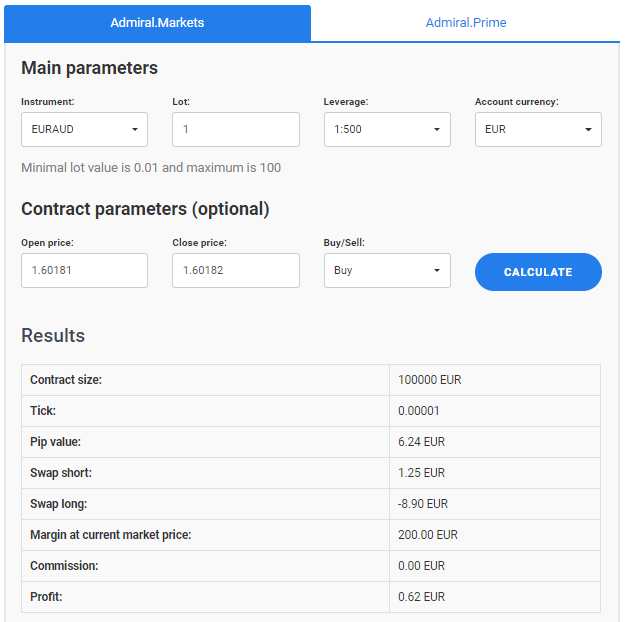The height and width of the screenshot is (622, 627).
Task: Click the CALCULATE button
Action: (x=538, y=272)
